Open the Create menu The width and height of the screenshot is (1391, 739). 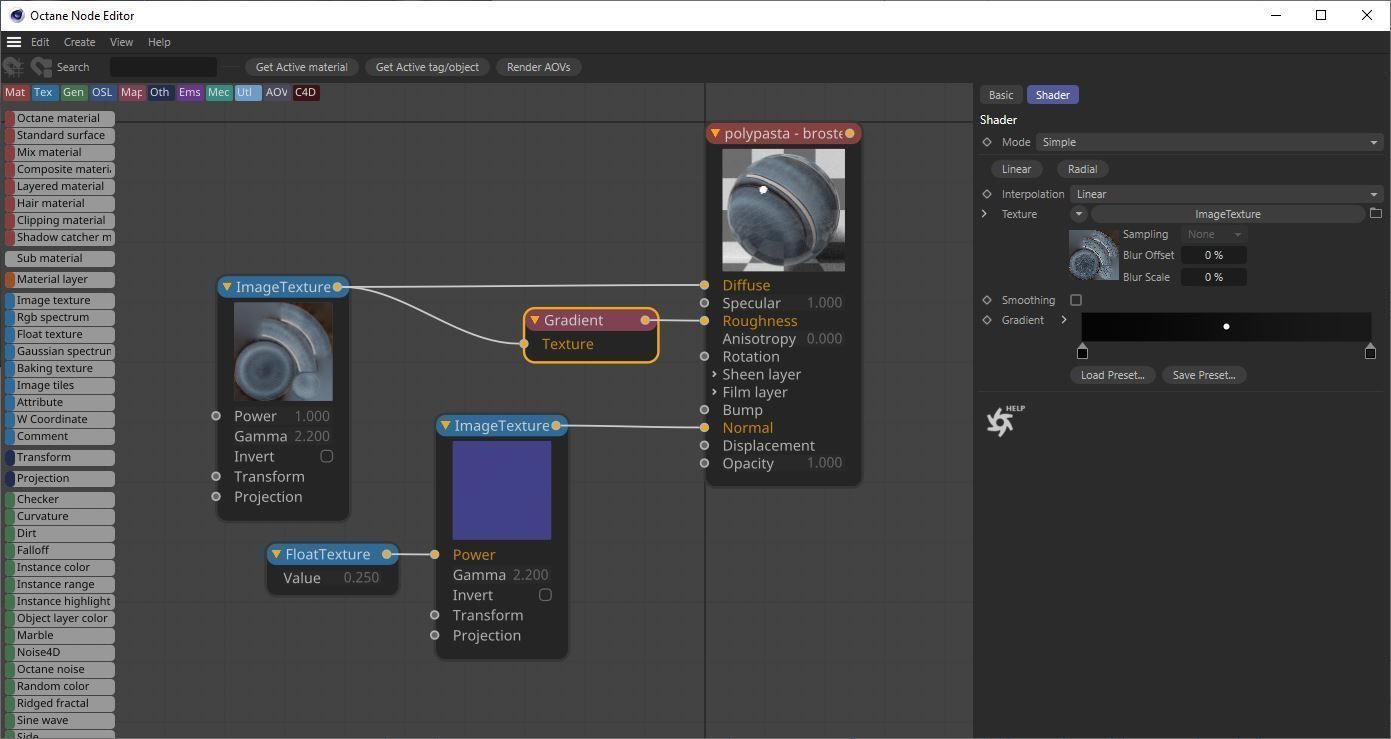pos(80,42)
